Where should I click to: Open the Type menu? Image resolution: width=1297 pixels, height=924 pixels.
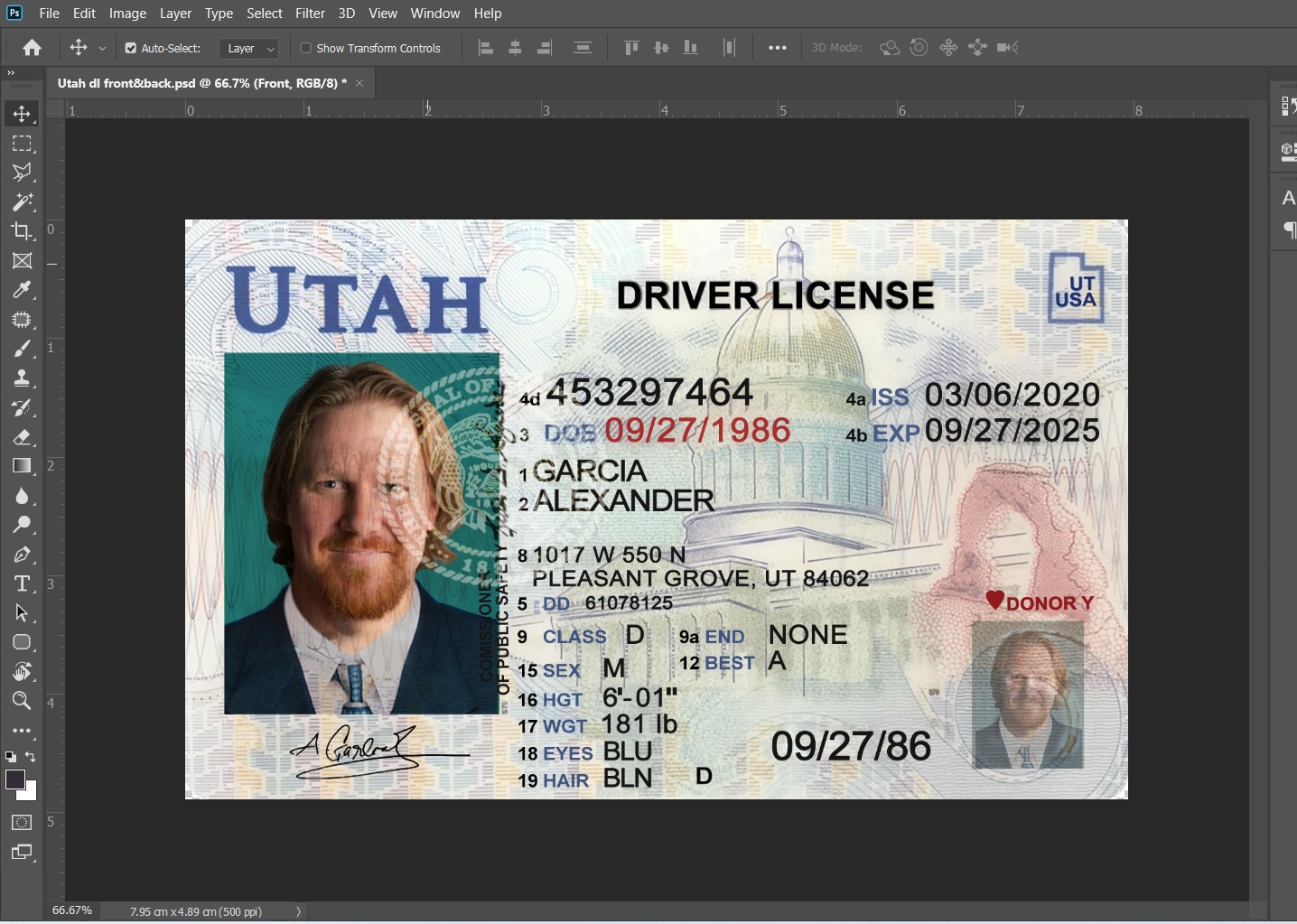tap(219, 14)
